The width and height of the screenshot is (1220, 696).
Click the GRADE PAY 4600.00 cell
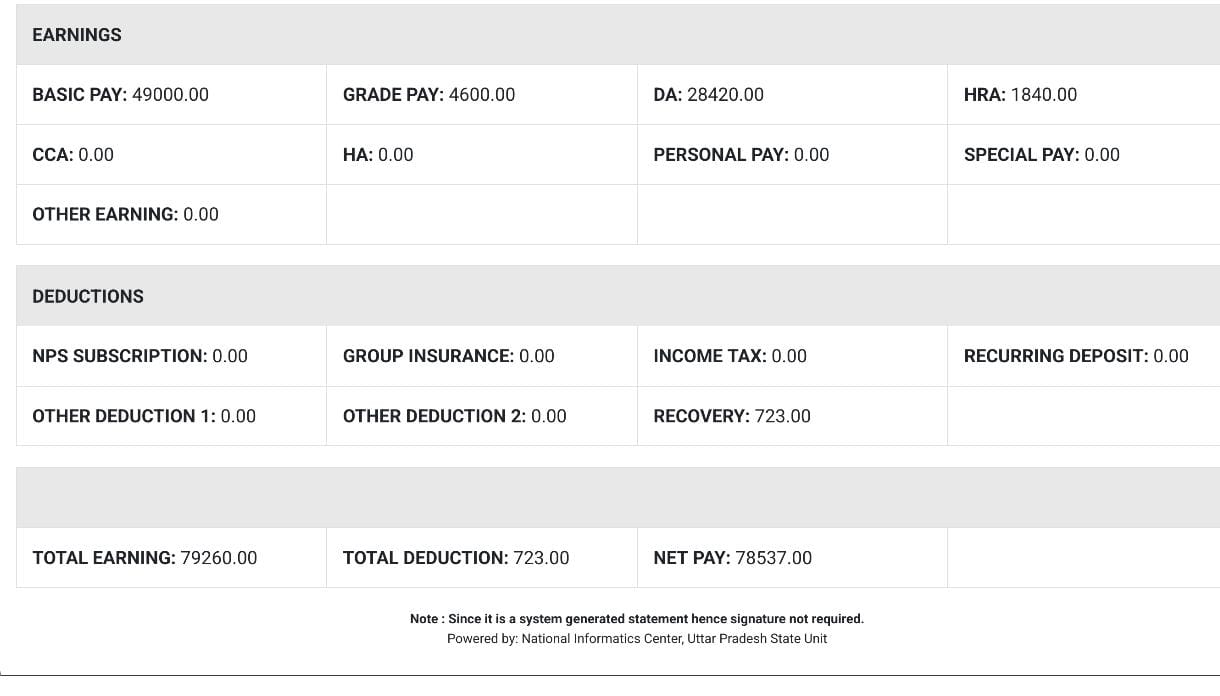click(x=429, y=95)
